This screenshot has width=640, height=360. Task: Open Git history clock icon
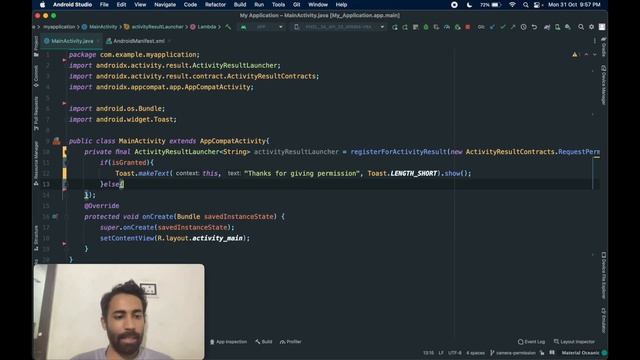coord(524,27)
